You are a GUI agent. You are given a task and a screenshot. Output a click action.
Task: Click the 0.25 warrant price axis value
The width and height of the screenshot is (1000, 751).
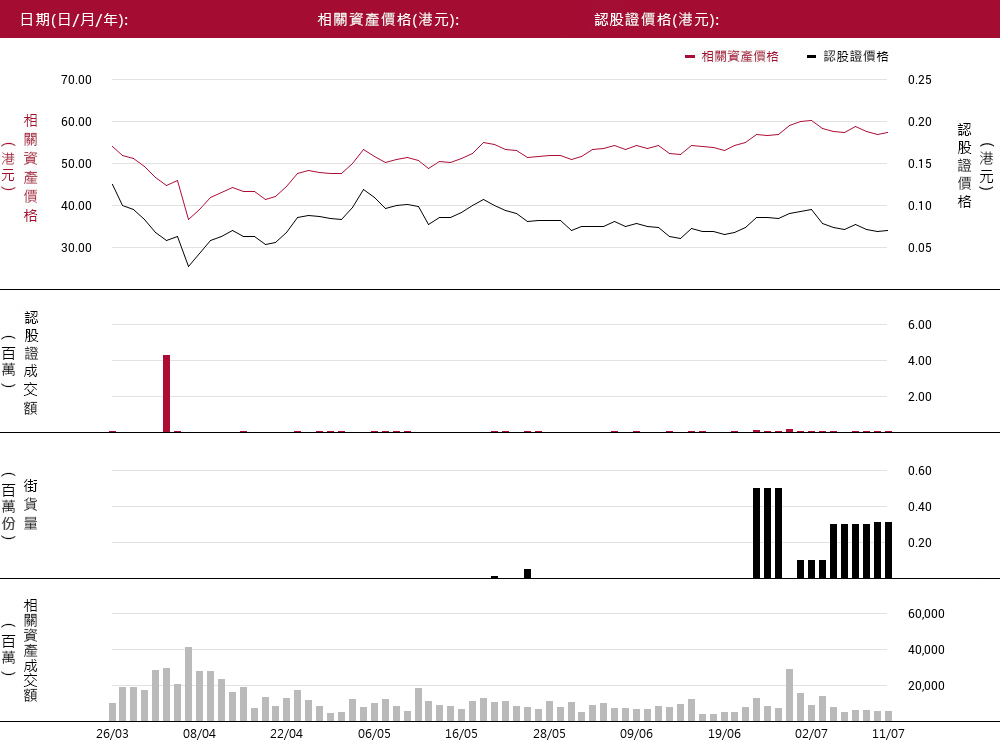[x=920, y=80]
